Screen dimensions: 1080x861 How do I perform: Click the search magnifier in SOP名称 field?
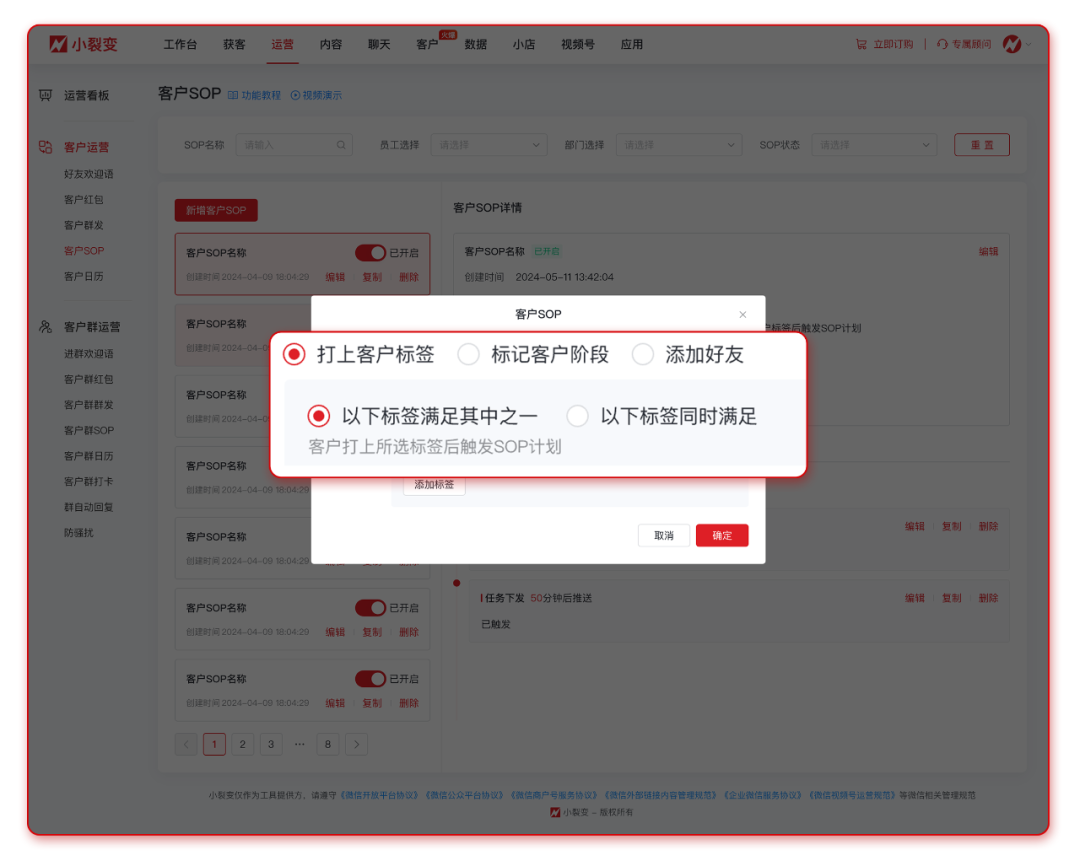pyautogui.click(x=342, y=144)
